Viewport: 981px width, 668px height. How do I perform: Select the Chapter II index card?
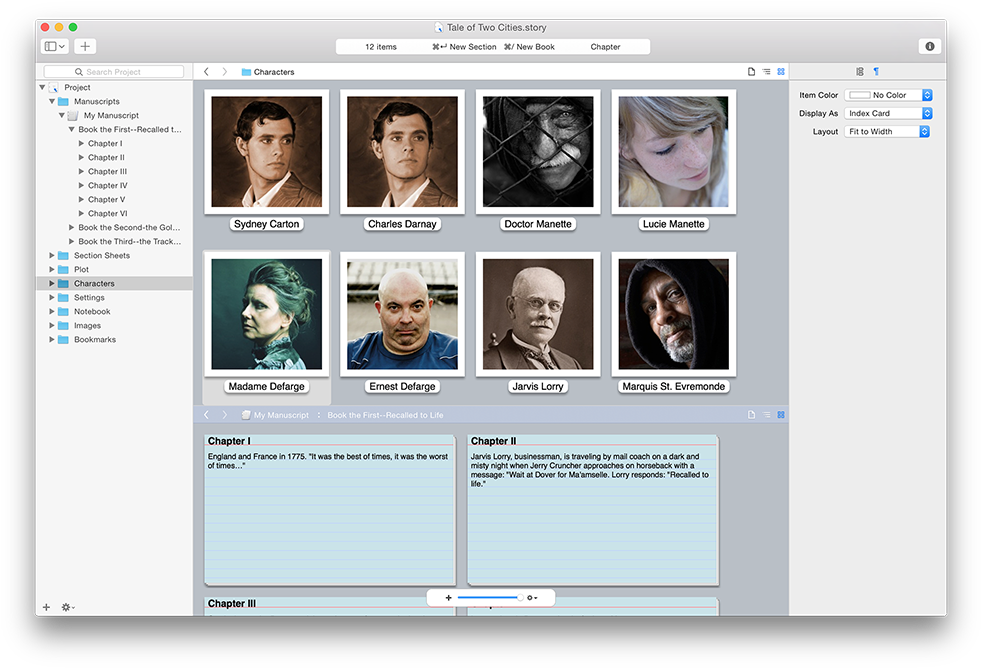coord(593,510)
